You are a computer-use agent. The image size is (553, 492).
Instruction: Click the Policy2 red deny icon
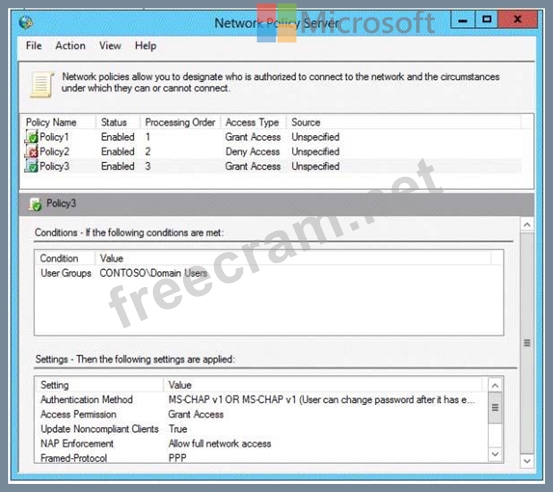31,151
